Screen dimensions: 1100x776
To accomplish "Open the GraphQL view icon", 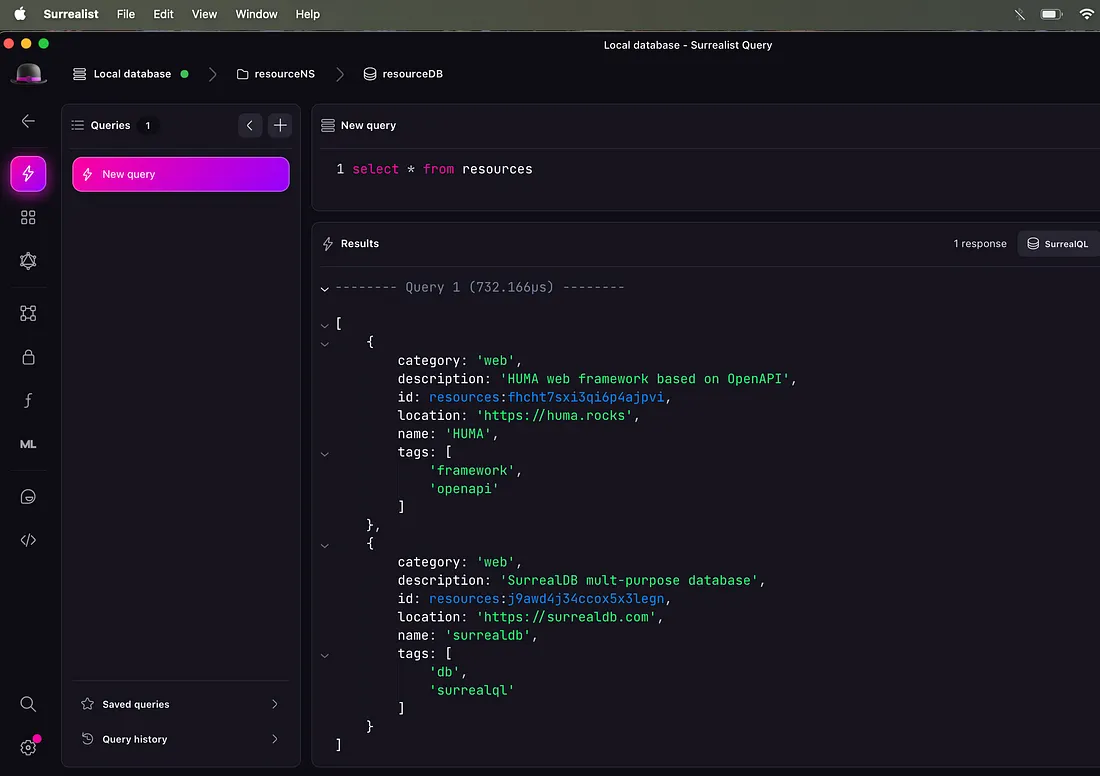I will tap(28, 261).
